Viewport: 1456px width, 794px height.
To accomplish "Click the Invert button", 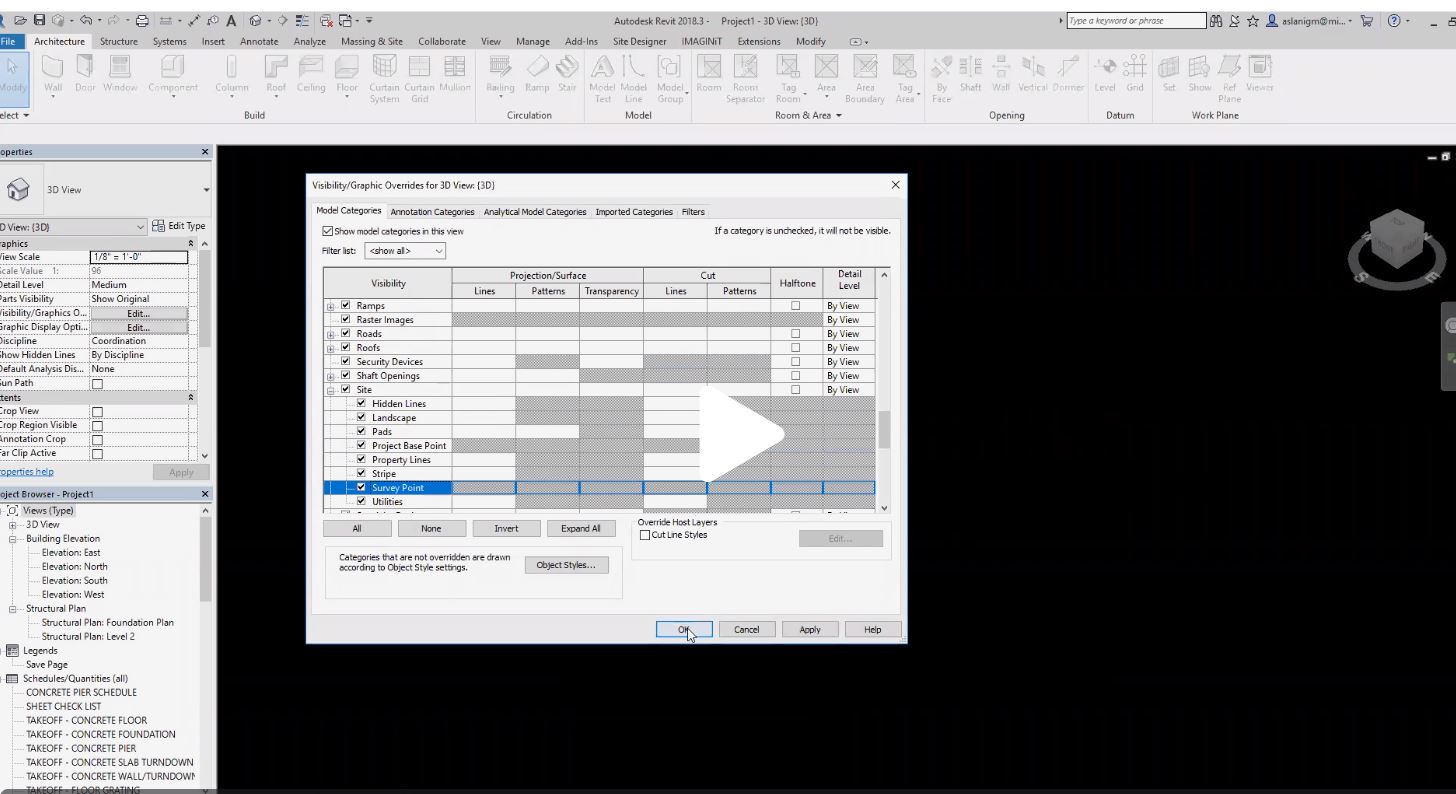I will (506, 528).
